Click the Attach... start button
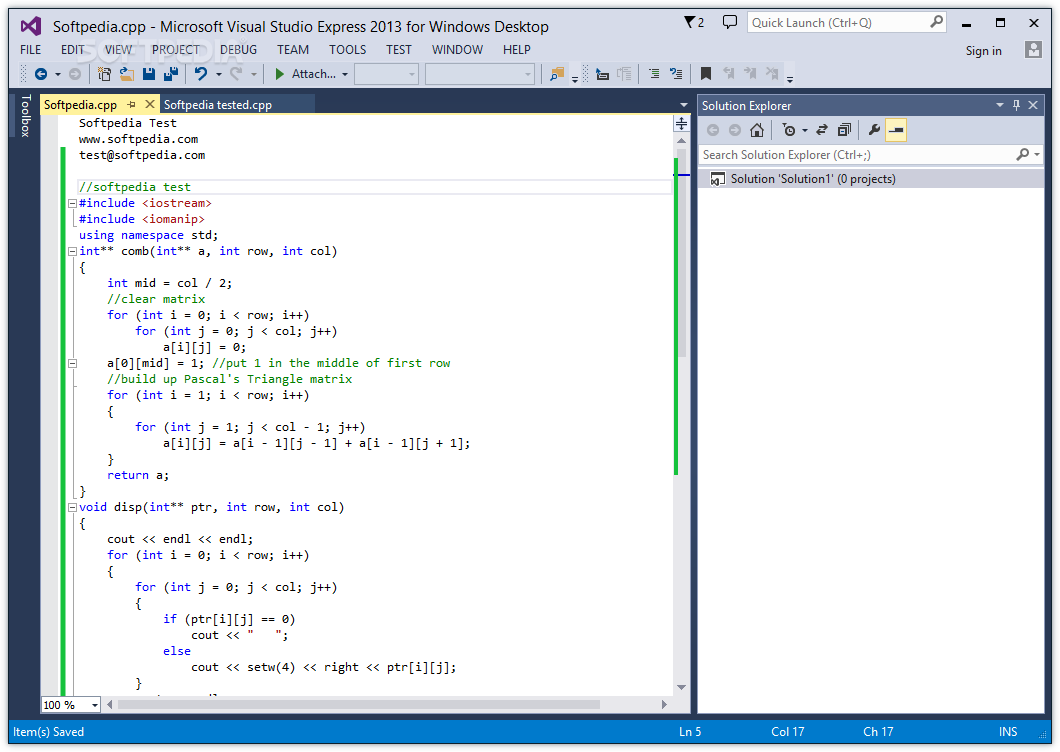 (305, 74)
